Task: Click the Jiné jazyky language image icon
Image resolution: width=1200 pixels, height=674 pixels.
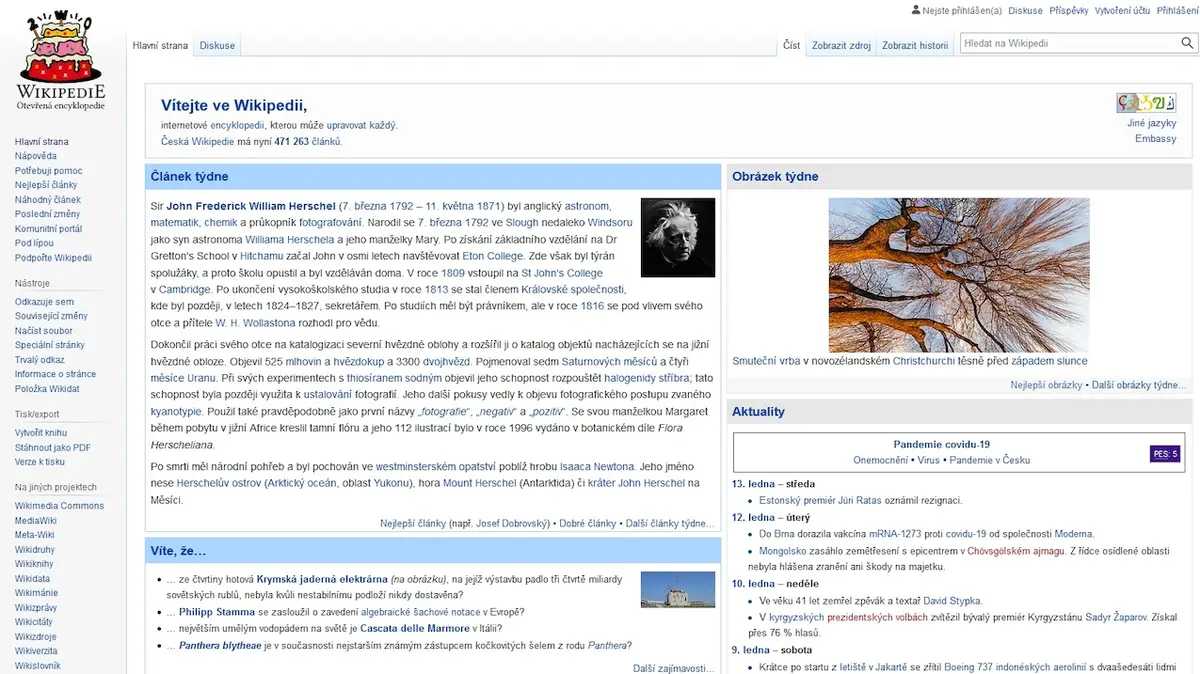Action: point(1146,103)
